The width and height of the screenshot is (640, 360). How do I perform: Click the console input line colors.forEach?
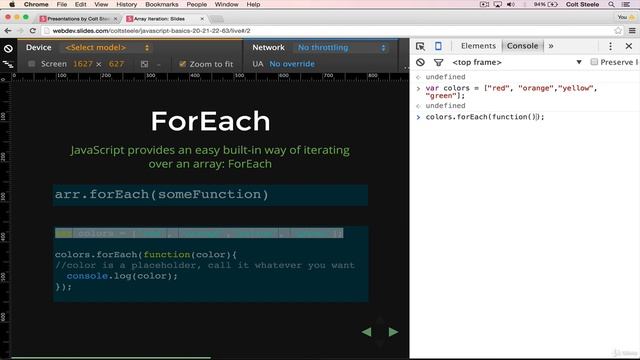click(x=485, y=117)
